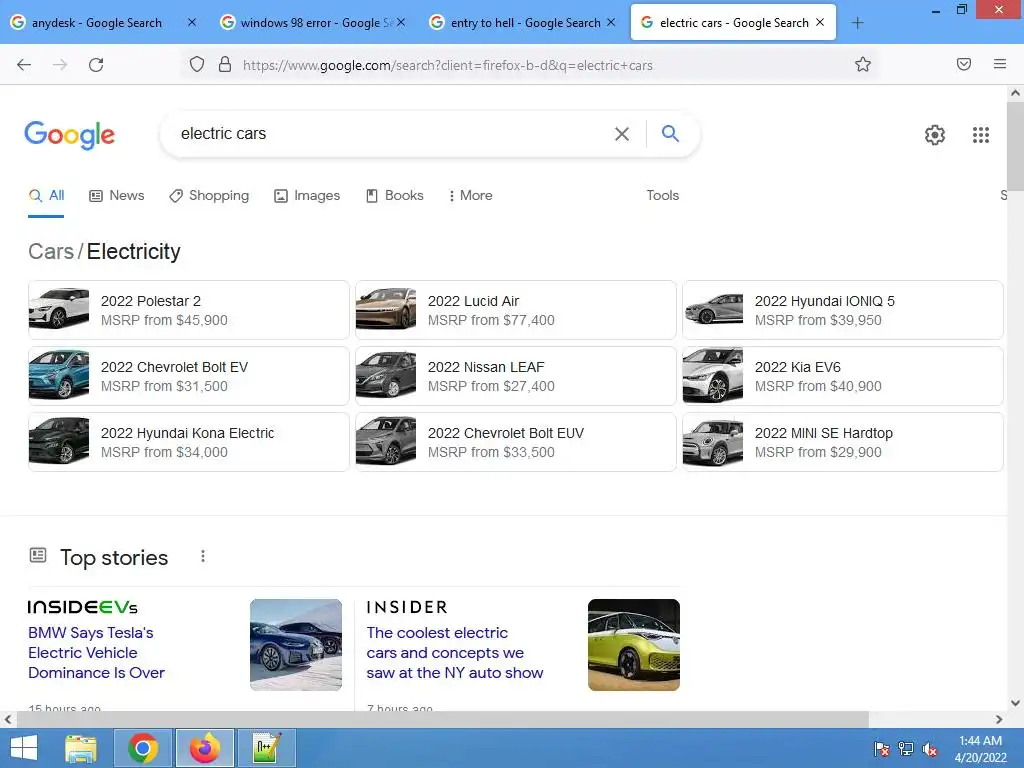Switch to Firefox in the taskbar
The width and height of the screenshot is (1024, 768).
(x=205, y=748)
